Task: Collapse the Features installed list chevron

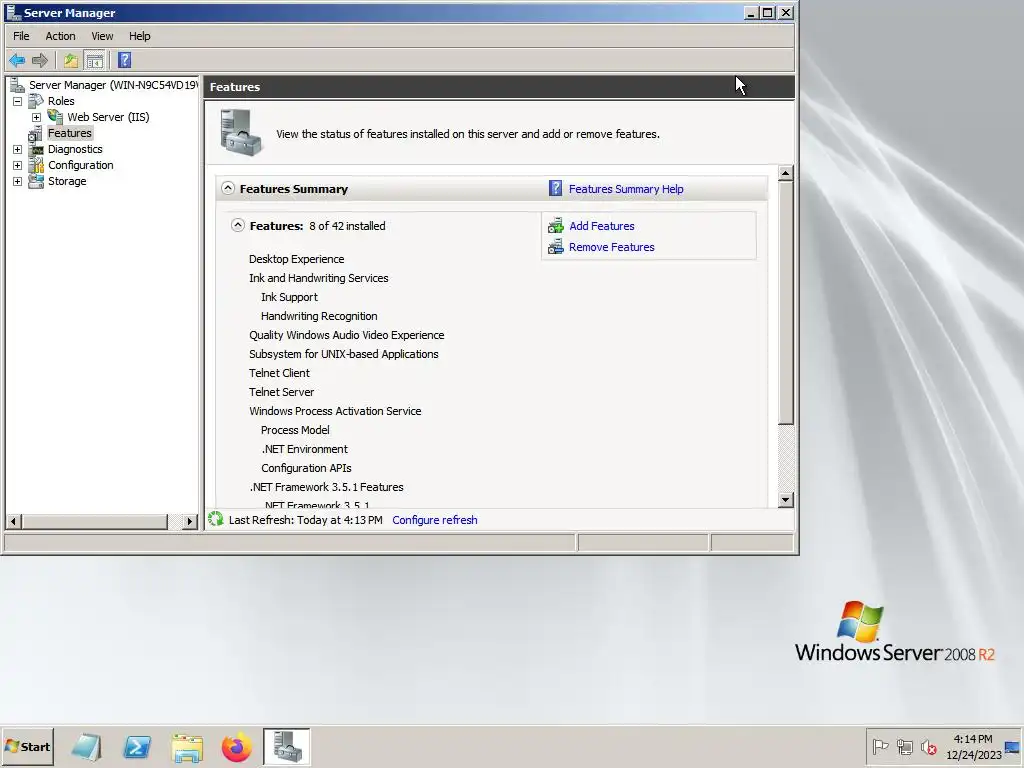Action: tap(238, 225)
